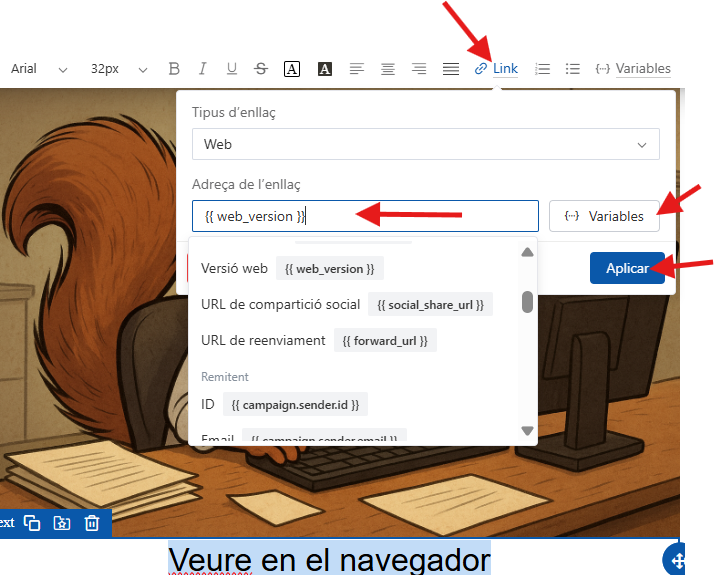The image size is (714, 575).
Task: Select URL de compartició social variable
Action: (347, 305)
